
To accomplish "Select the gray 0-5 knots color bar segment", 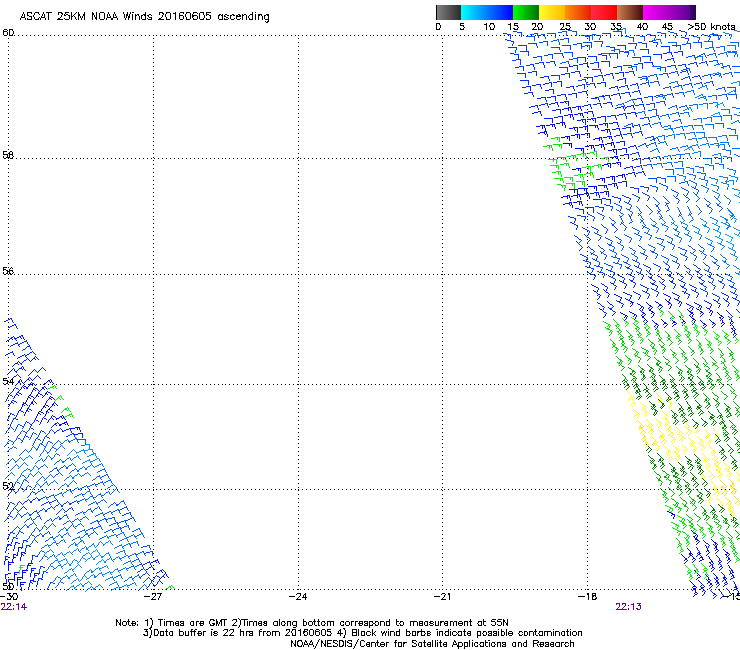I will (448, 12).
